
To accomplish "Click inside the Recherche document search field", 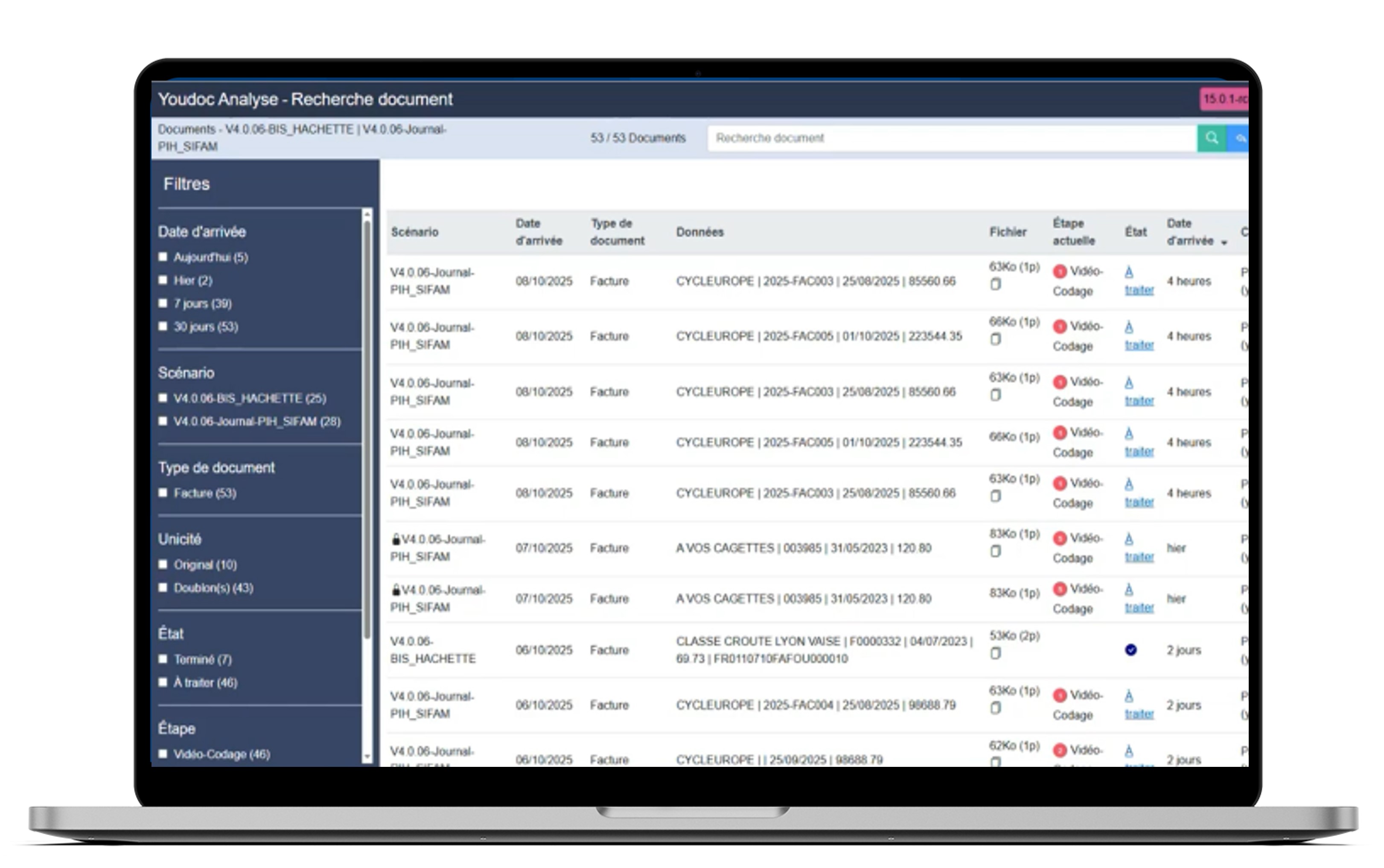I will [953, 138].
